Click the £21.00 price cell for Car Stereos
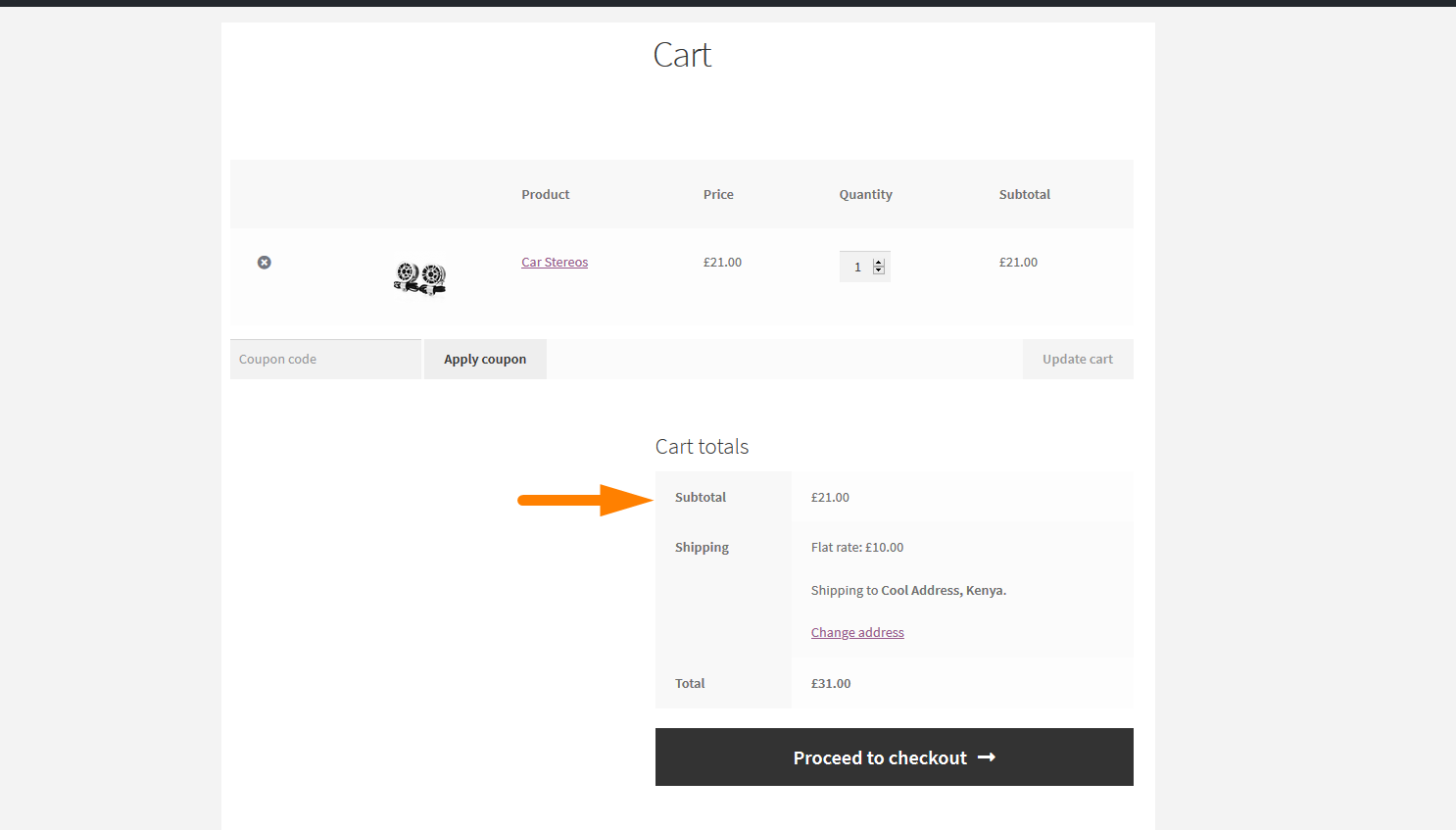The height and width of the screenshot is (830, 1456). coord(722,263)
